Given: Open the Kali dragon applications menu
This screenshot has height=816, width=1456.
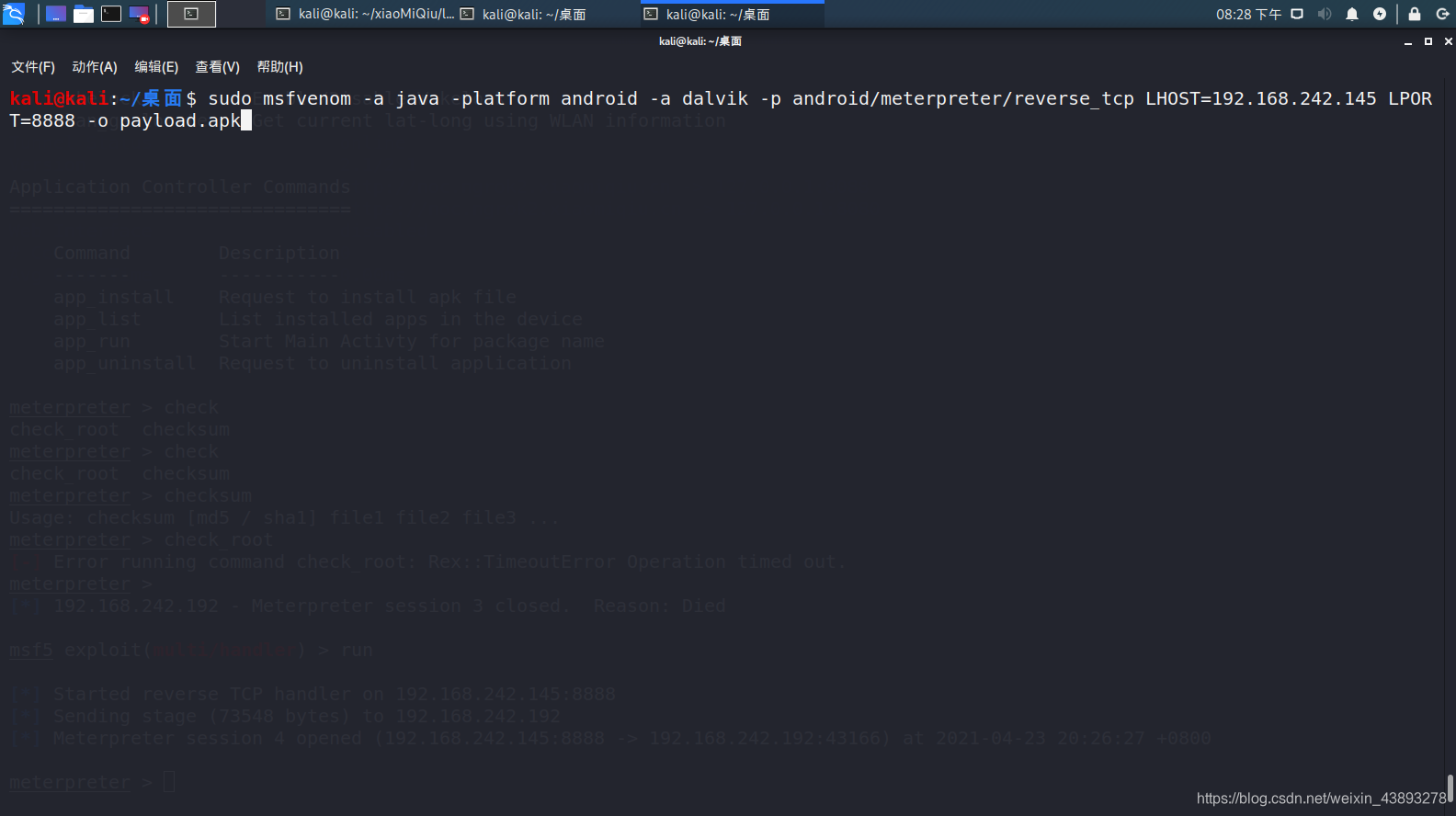Looking at the screenshot, I should [x=14, y=14].
